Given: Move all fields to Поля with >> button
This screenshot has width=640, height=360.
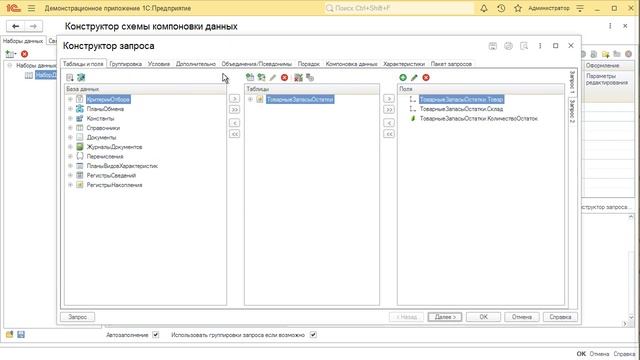Looking at the screenshot, I should [389, 110].
